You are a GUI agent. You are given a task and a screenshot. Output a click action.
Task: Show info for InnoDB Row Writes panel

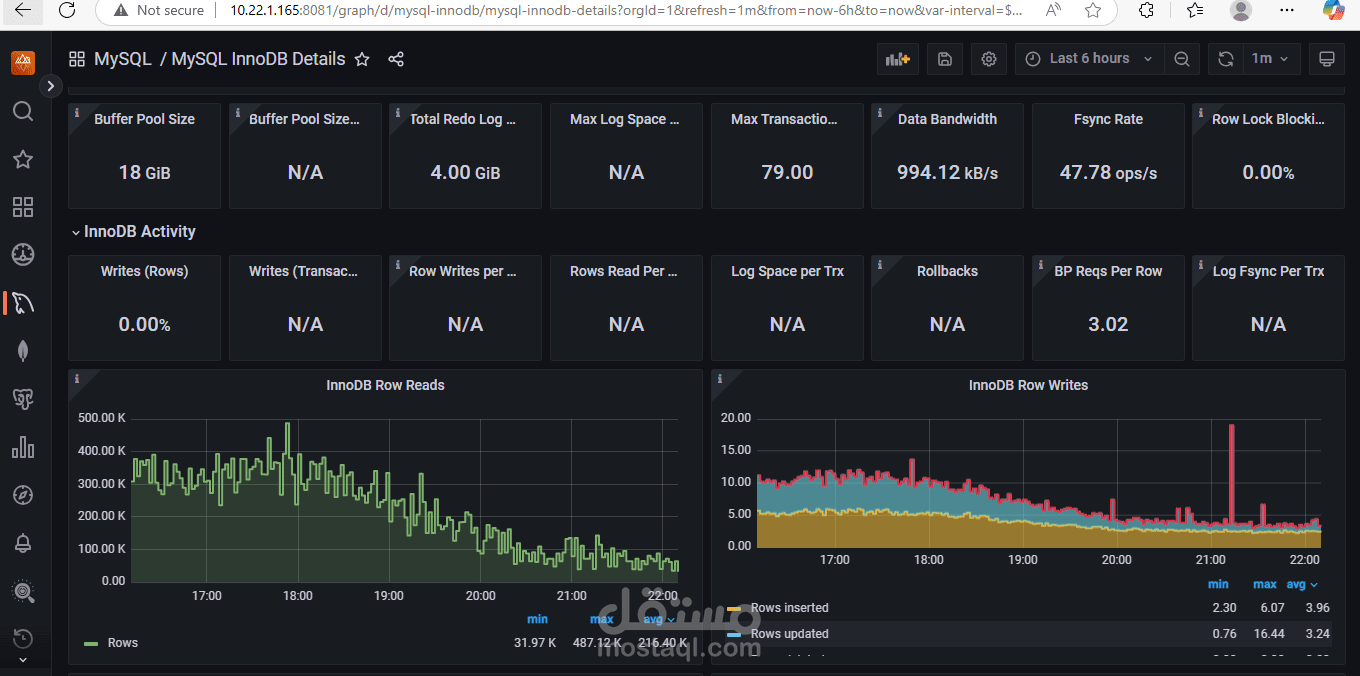720,379
